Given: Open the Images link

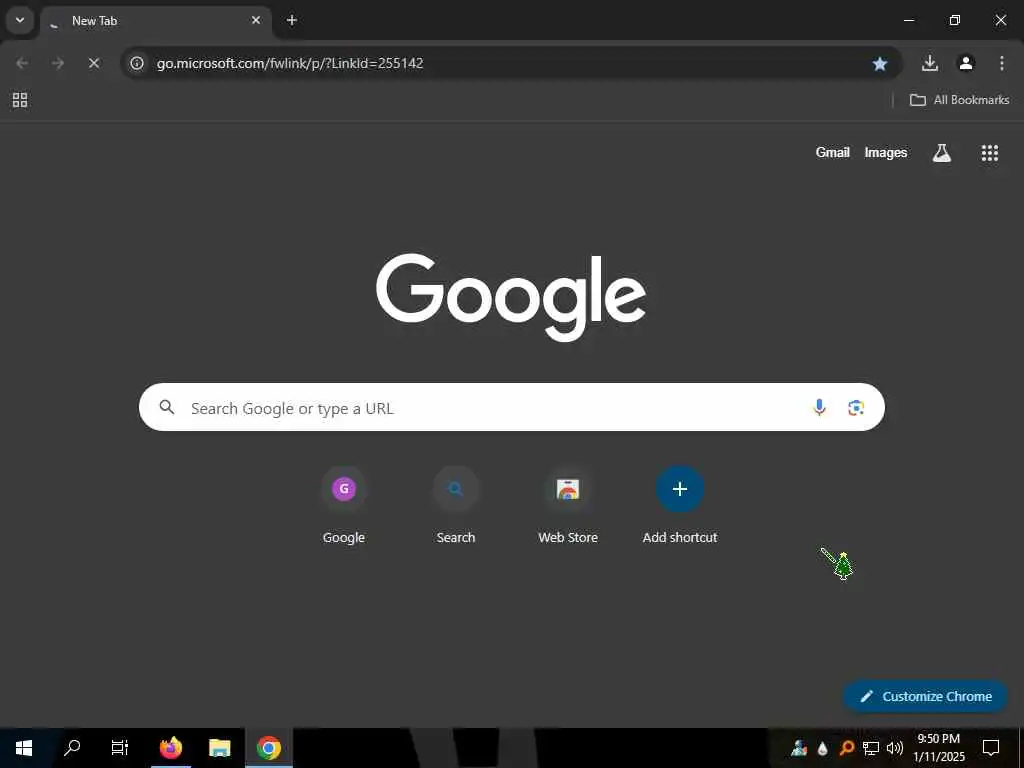Looking at the screenshot, I should pyautogui.click(x=886, y=152).
